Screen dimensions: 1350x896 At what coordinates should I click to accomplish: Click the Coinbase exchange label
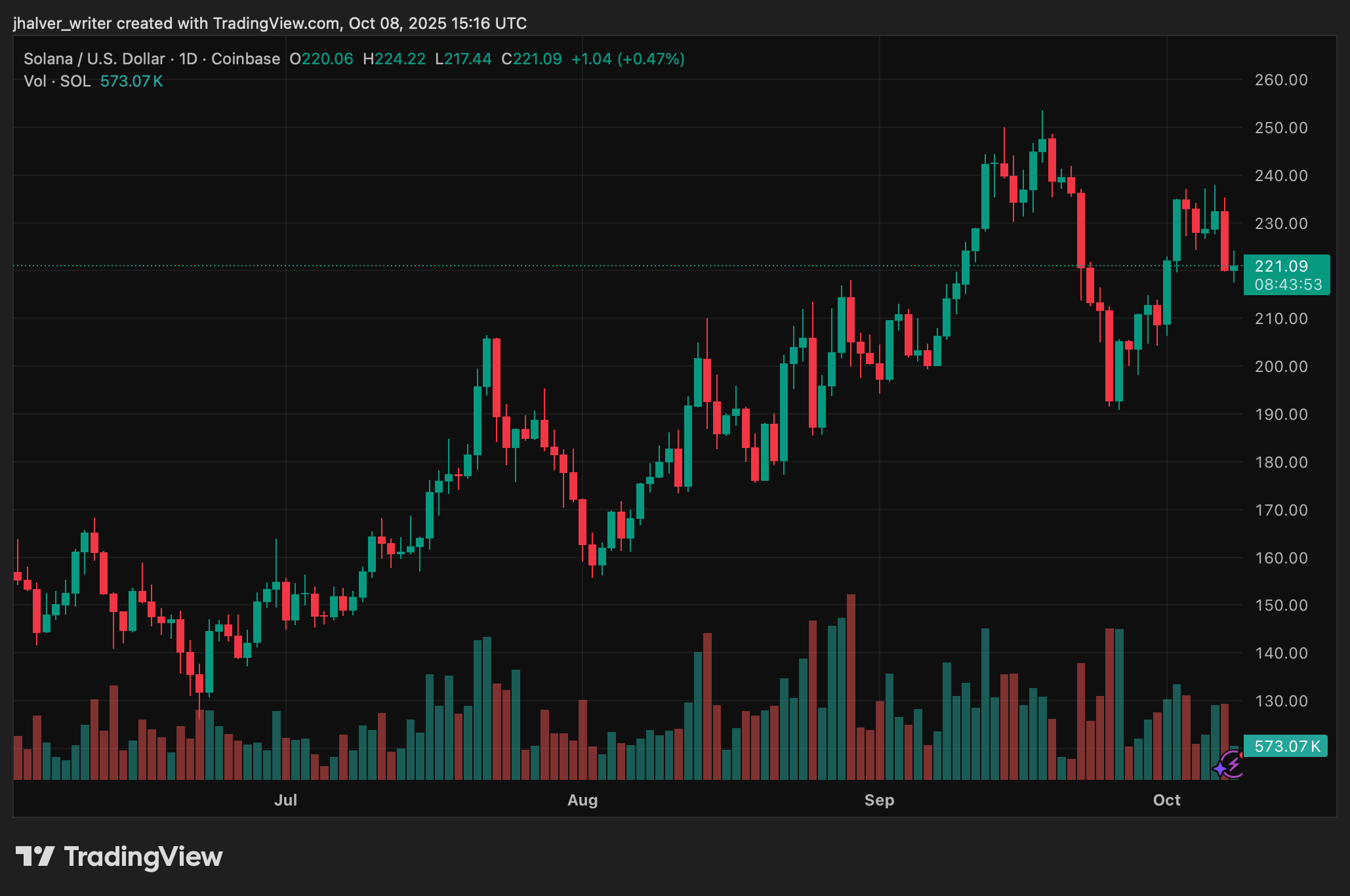(x=245, y=59)
